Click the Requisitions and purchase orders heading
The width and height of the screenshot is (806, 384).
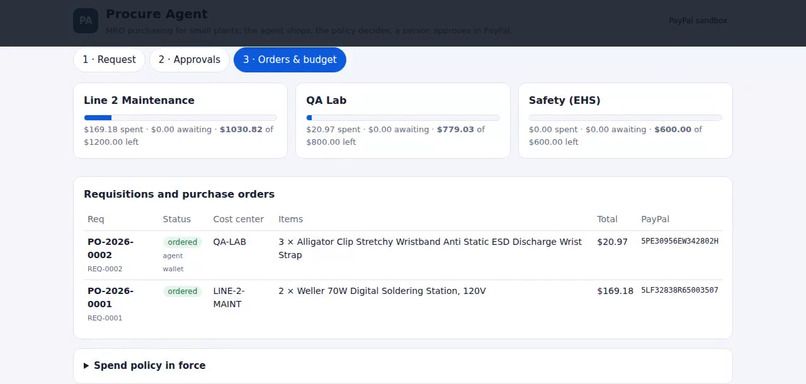click(179, 194)
